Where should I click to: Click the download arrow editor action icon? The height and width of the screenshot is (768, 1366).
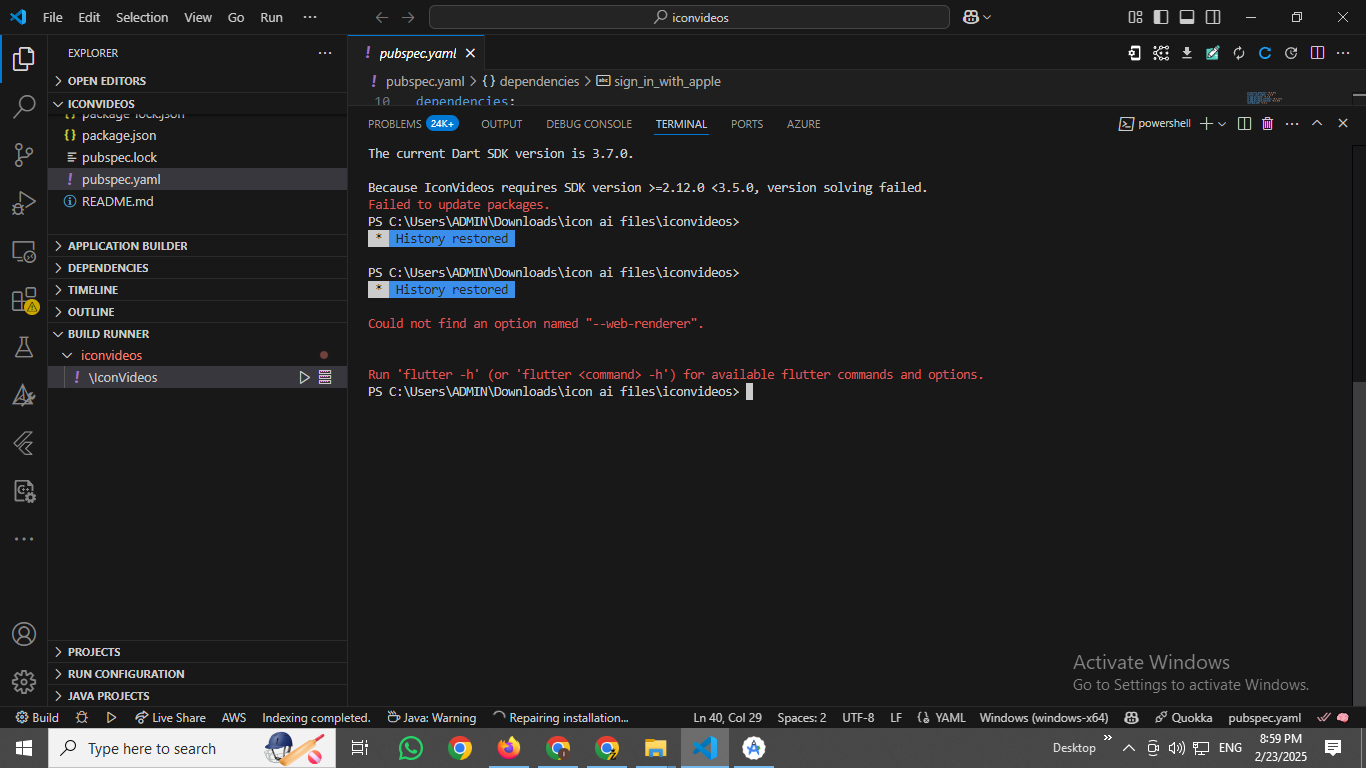1187,53
